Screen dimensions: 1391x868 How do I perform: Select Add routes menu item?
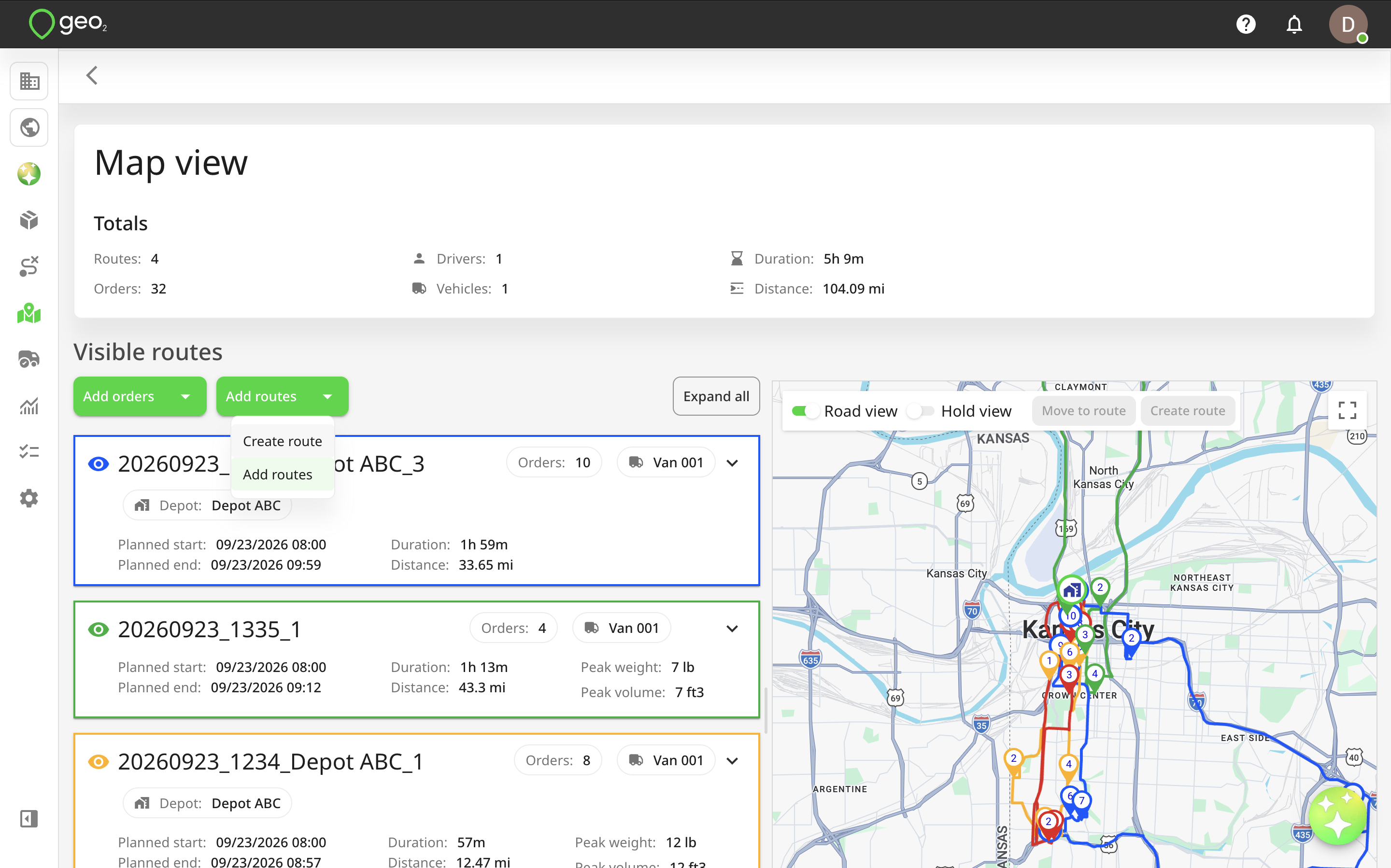283,475
